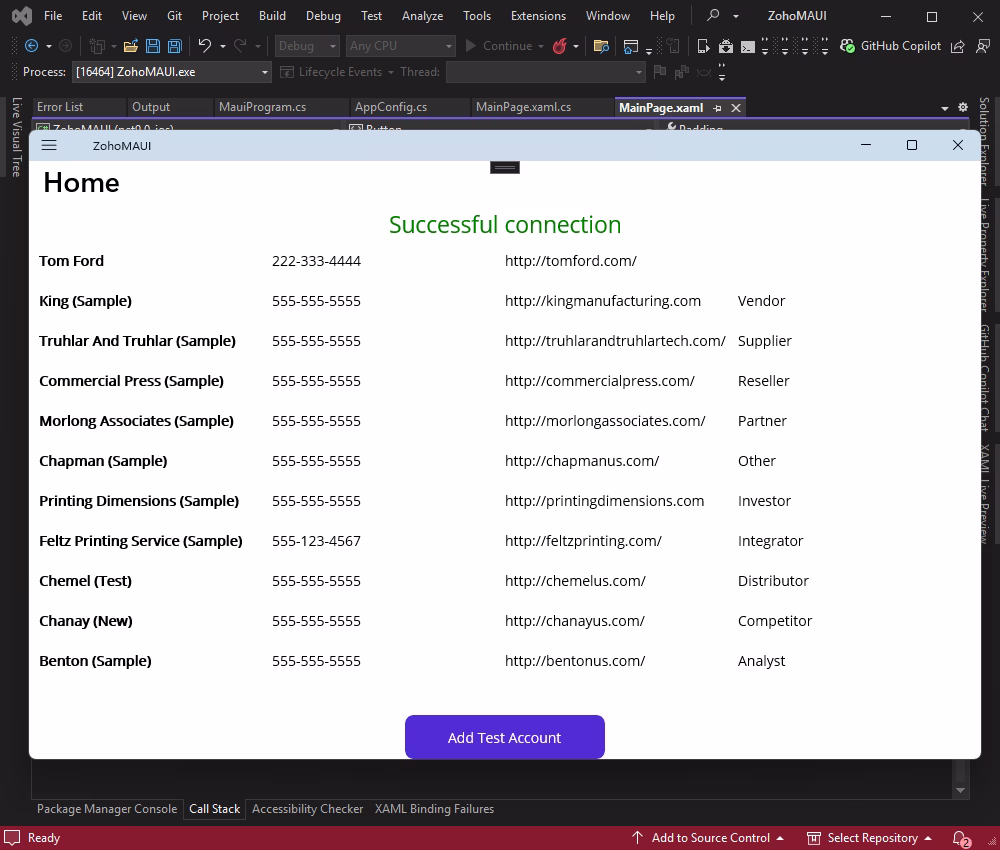Click the Continue play button
Viewport: 1000px width, 850px height.
click(x=471, y=46)
